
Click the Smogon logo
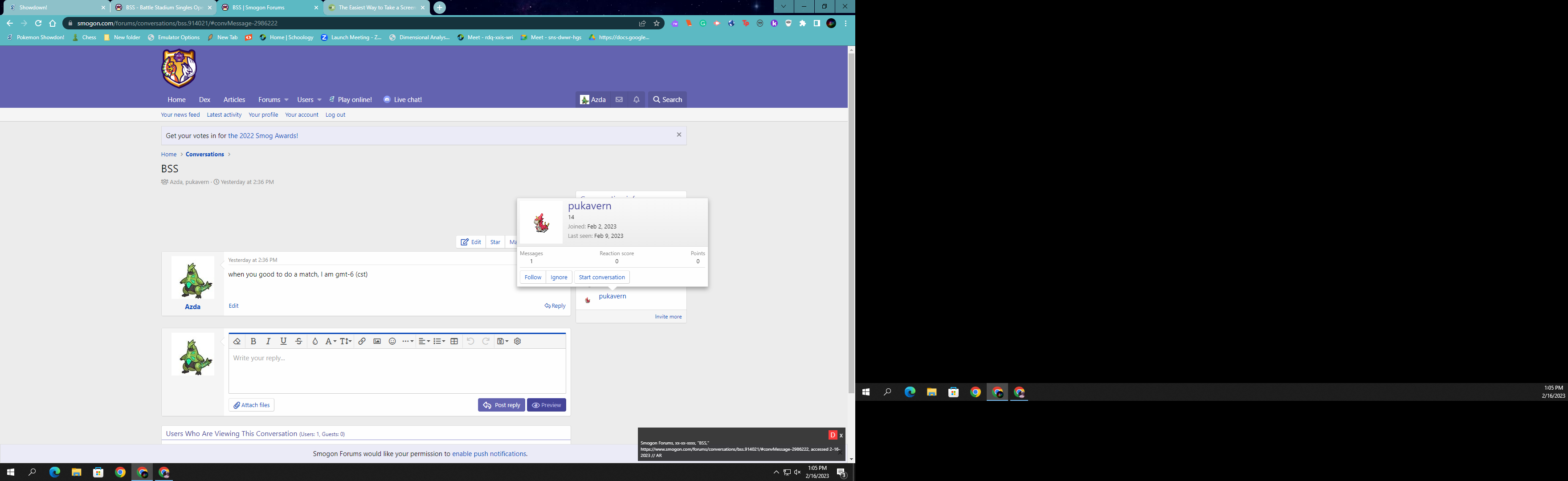pyautogui.click(x=179, y=69)
